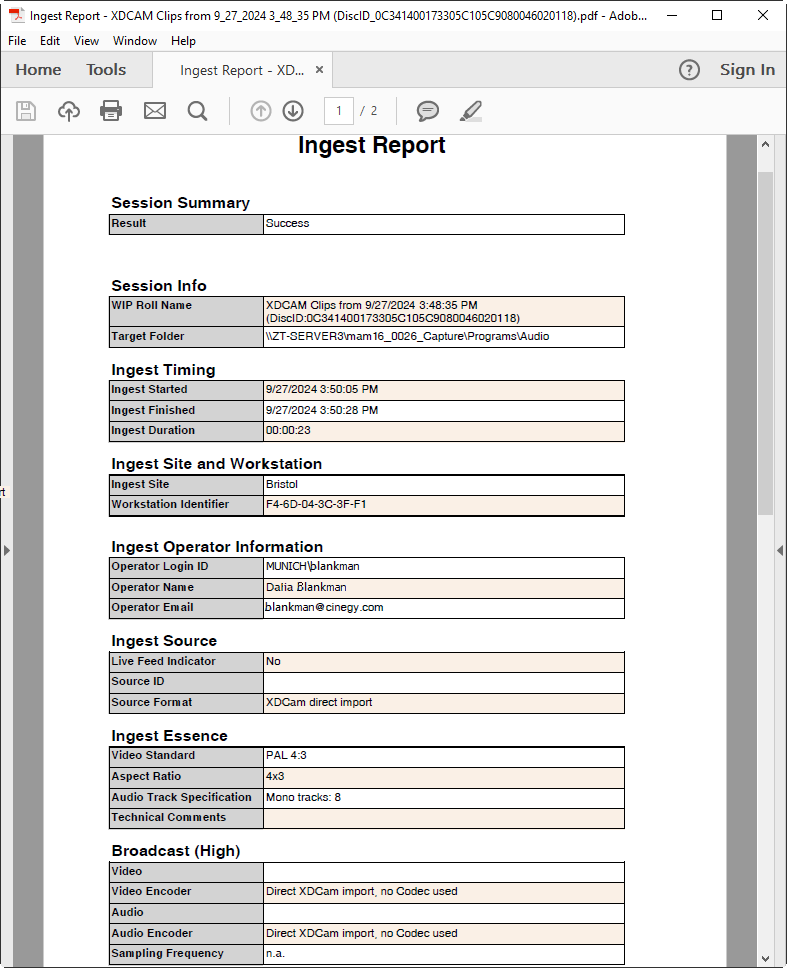
Task: Close the Ingest Report document tab
Action: pos(319,70)
